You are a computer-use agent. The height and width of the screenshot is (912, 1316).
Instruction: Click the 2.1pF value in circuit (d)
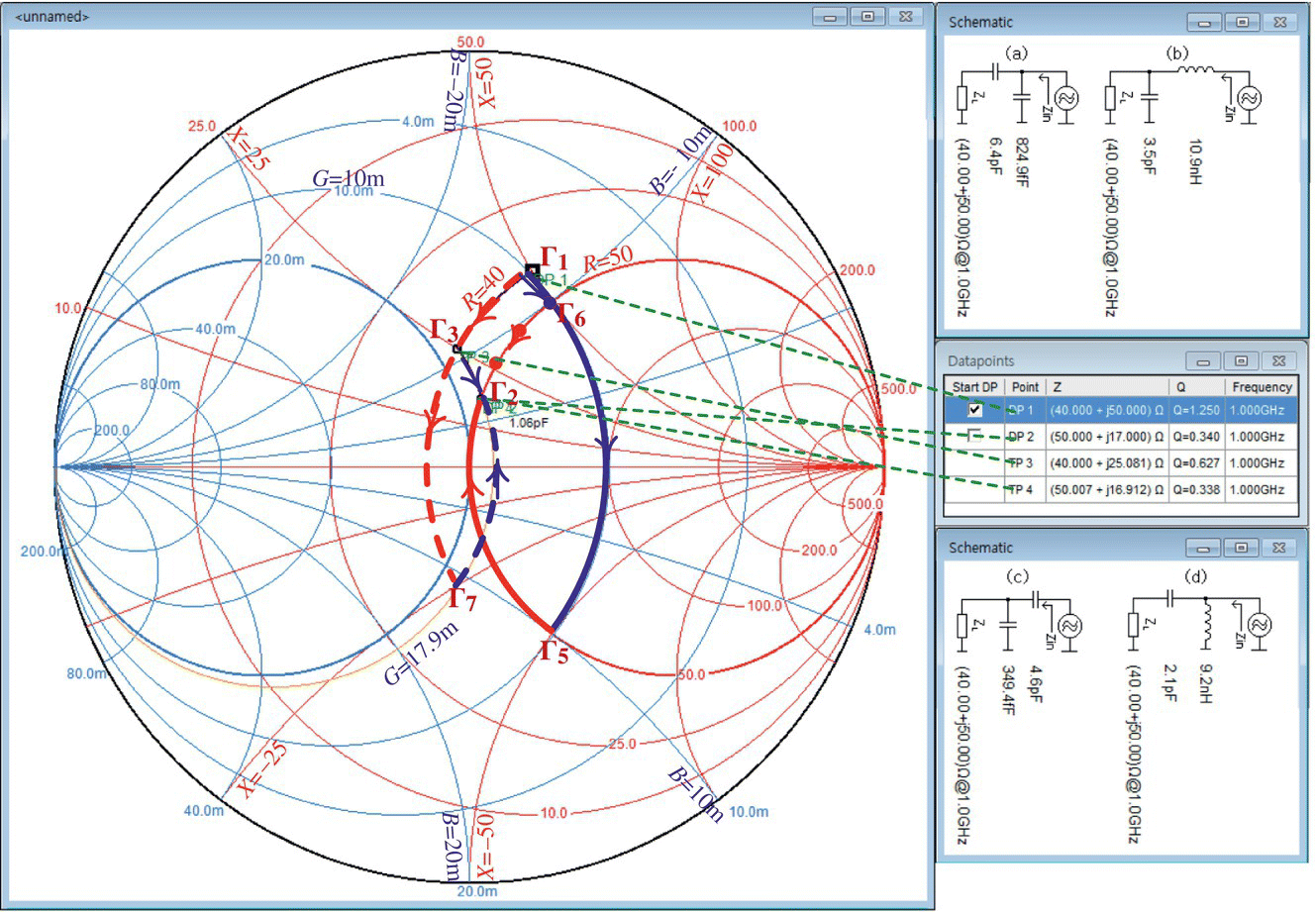click(1170, 684)
